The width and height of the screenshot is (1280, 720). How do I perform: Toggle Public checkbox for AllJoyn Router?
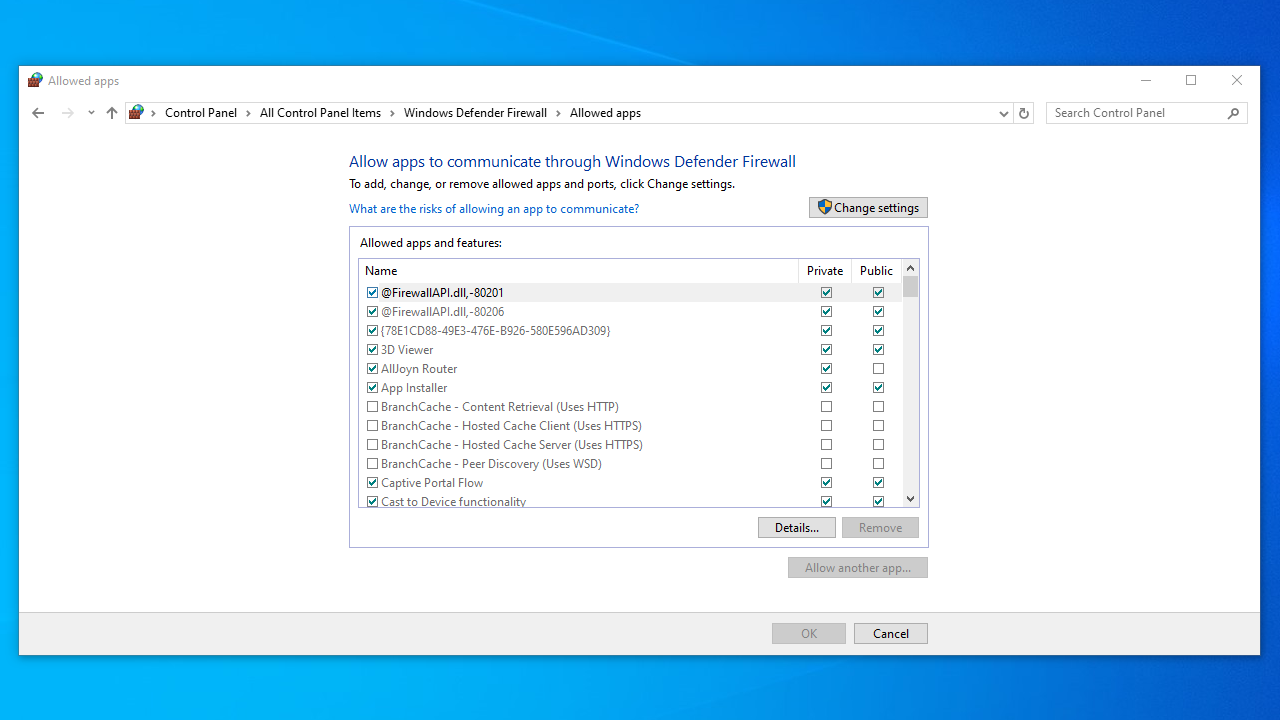point(878,369)
